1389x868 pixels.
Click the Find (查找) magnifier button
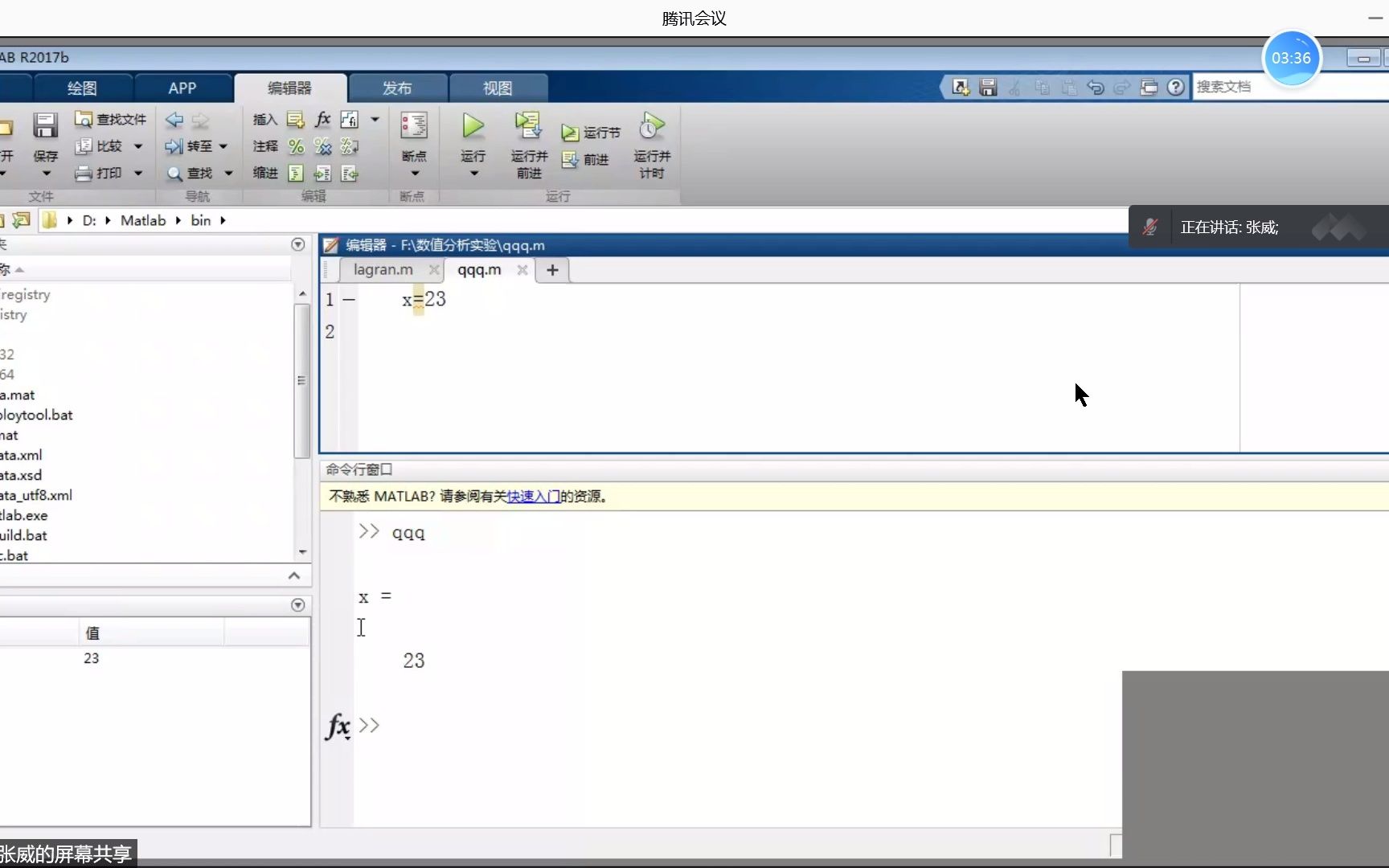189,173
